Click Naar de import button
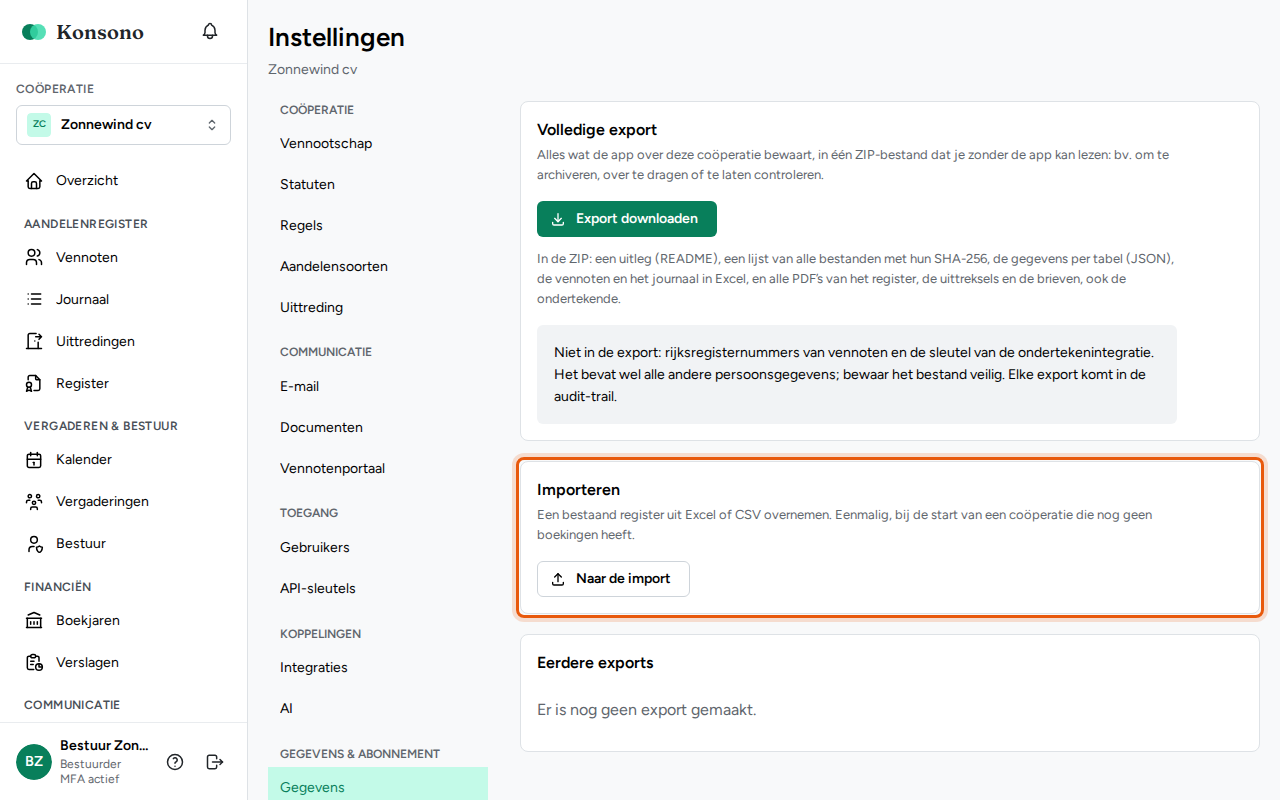 click(613, 579)
